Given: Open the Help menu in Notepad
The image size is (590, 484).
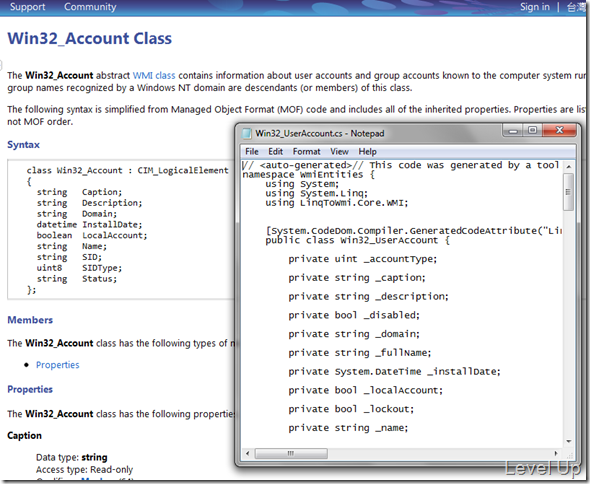Looking at the screenshot, I should [367, 152].
